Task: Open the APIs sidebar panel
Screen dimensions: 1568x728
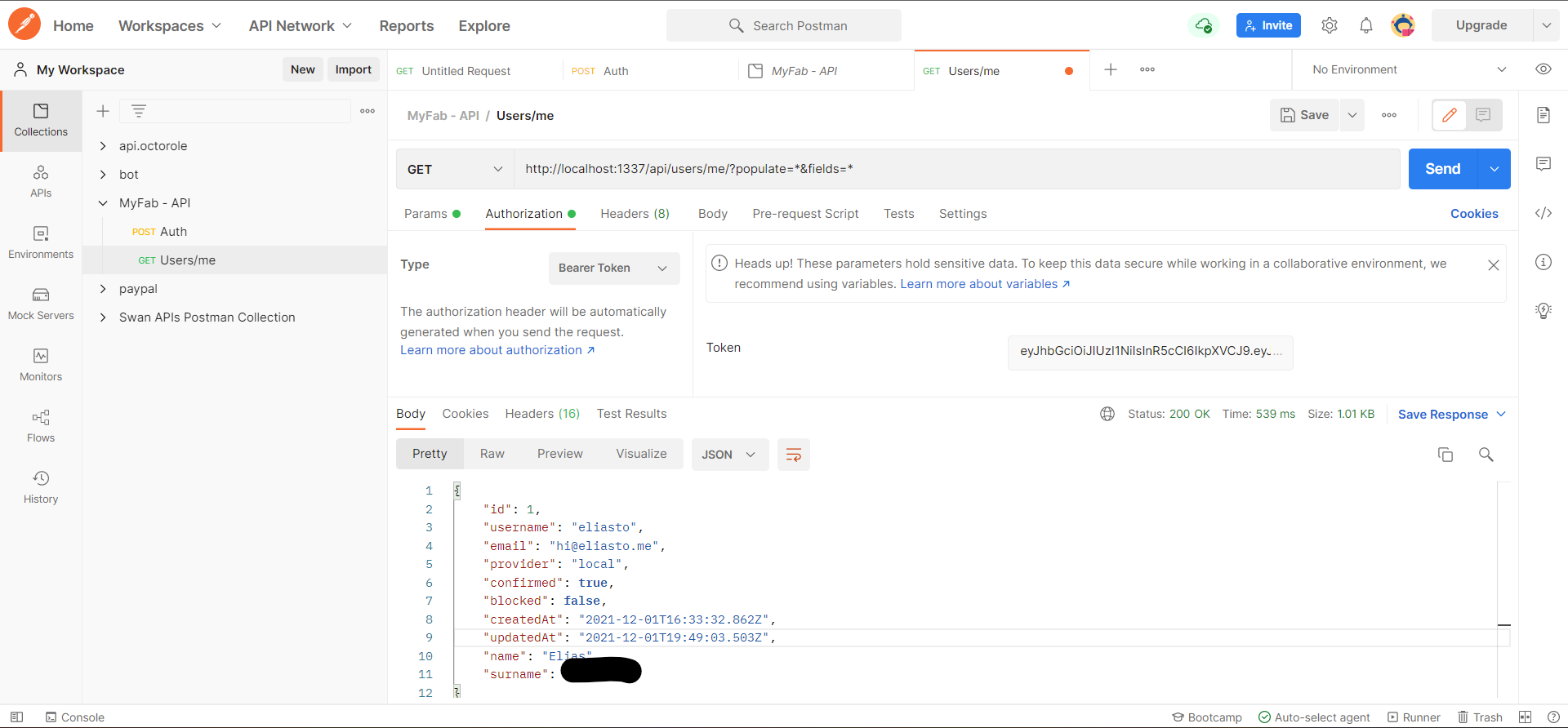Action: point(41,181)
